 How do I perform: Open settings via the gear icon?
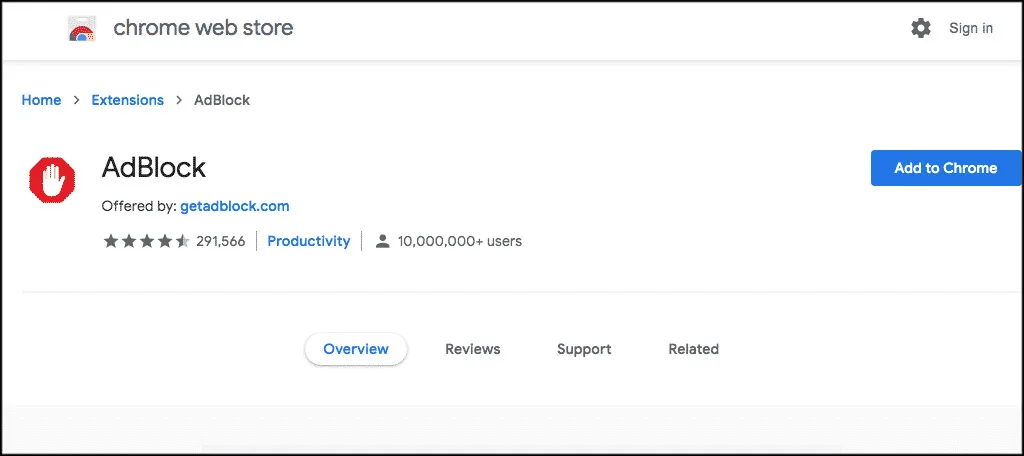[921, 28]
